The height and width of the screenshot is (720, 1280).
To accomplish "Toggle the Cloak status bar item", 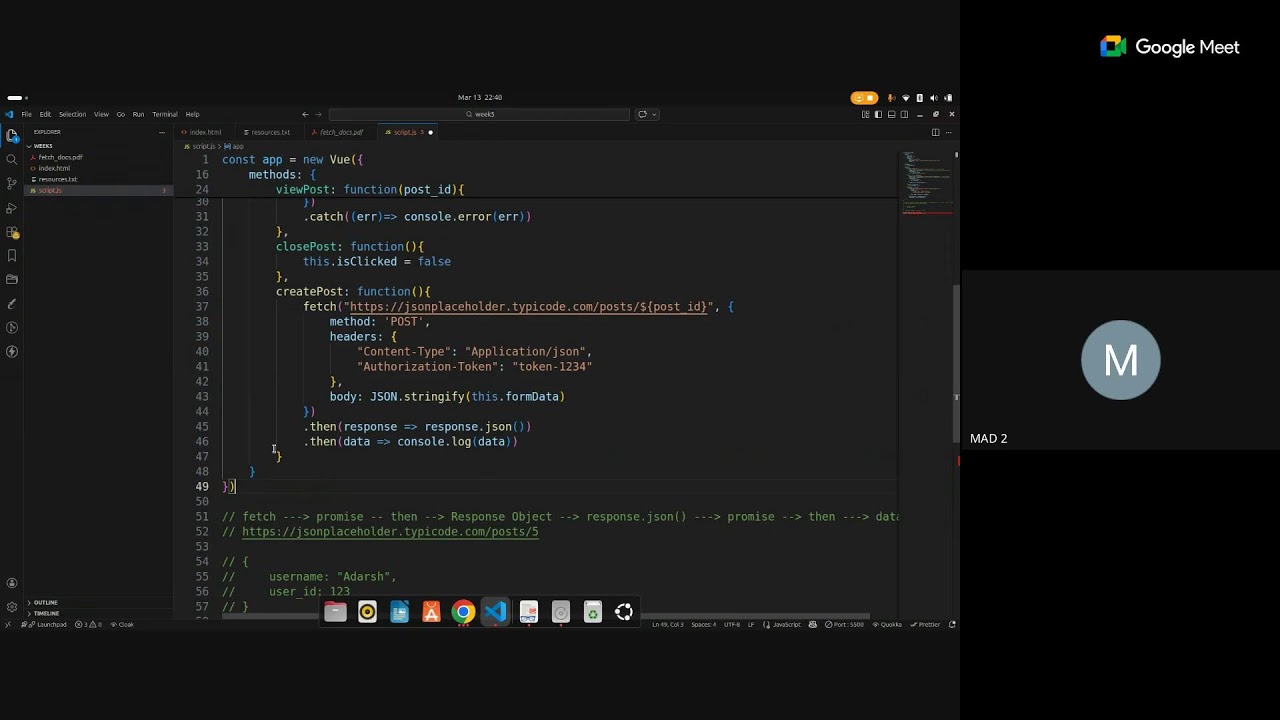I will (x=122, y=624).
